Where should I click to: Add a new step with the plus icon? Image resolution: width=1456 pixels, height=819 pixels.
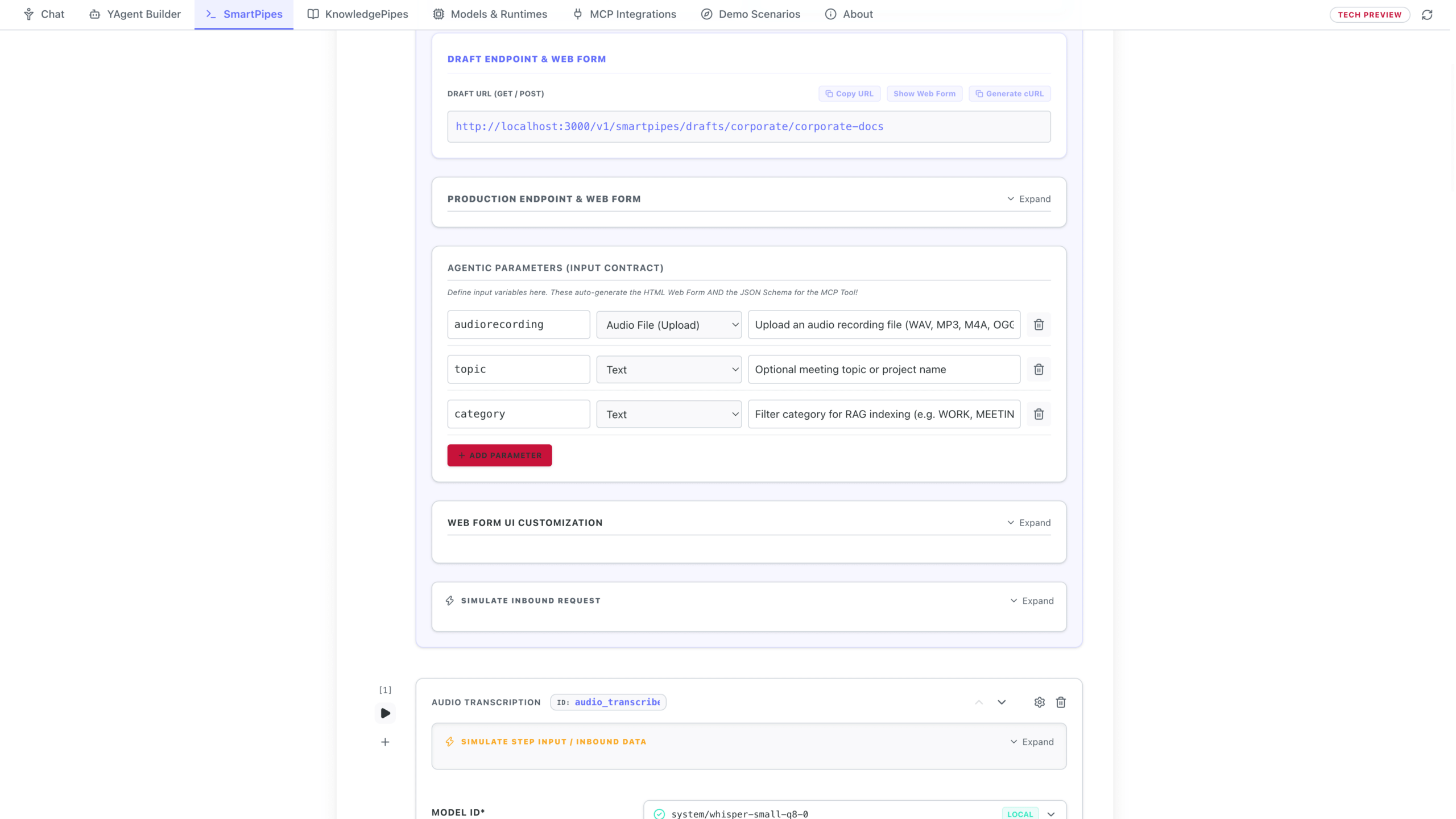385,742
